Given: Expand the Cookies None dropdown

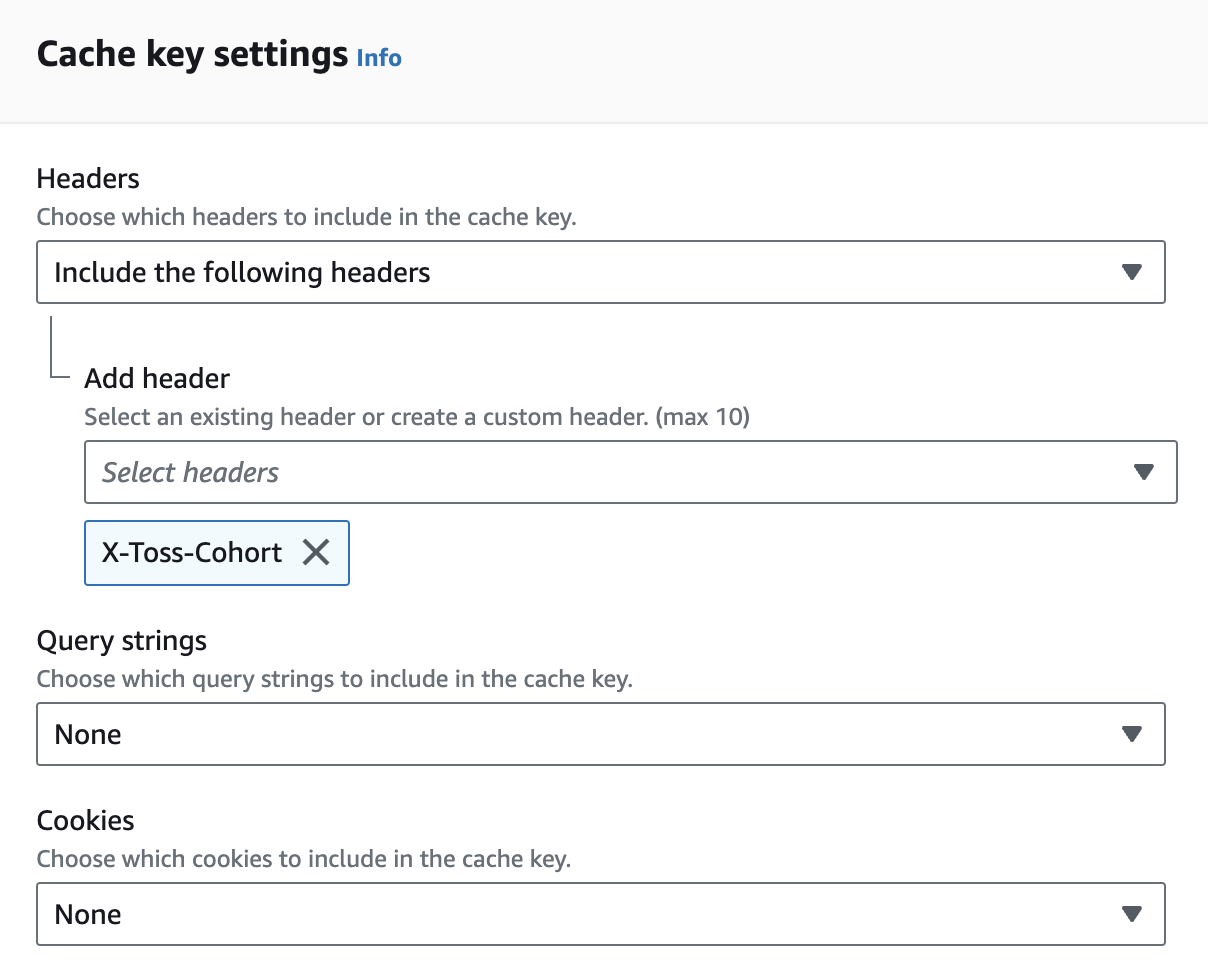Looking at the screenshot, I should pos(601,914).
